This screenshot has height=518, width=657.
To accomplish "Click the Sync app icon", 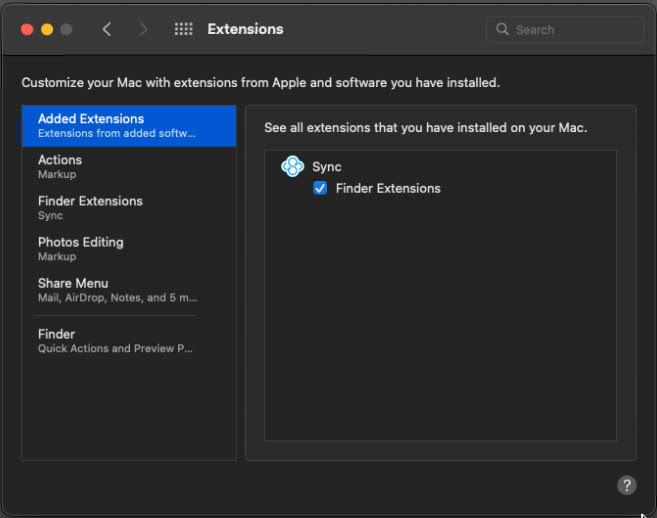I will click(x=292, y=167).
